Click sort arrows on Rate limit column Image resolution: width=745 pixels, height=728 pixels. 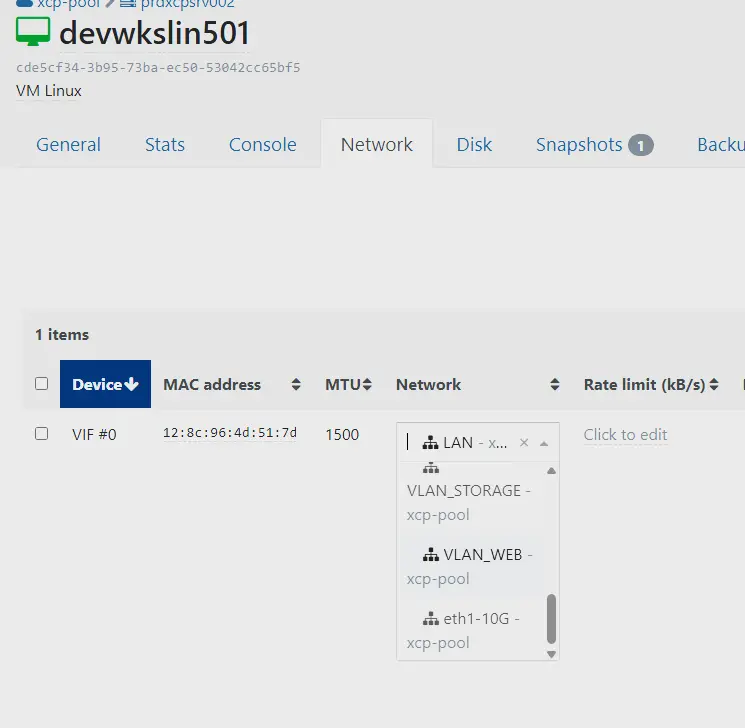[715, 385]
